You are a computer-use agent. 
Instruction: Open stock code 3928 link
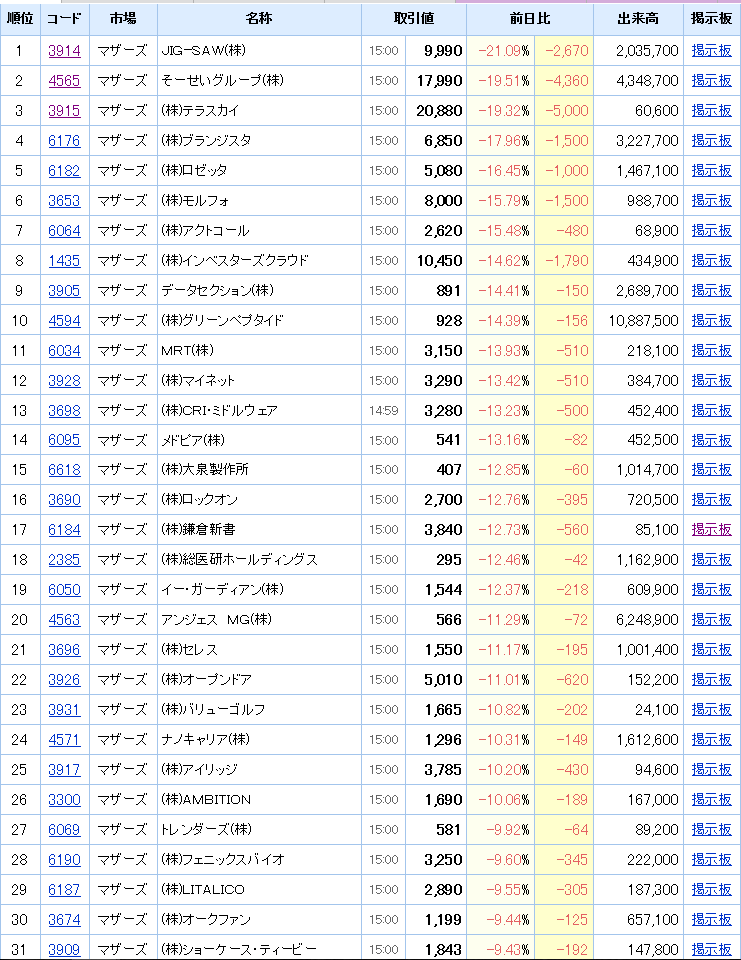pos(64,381)
